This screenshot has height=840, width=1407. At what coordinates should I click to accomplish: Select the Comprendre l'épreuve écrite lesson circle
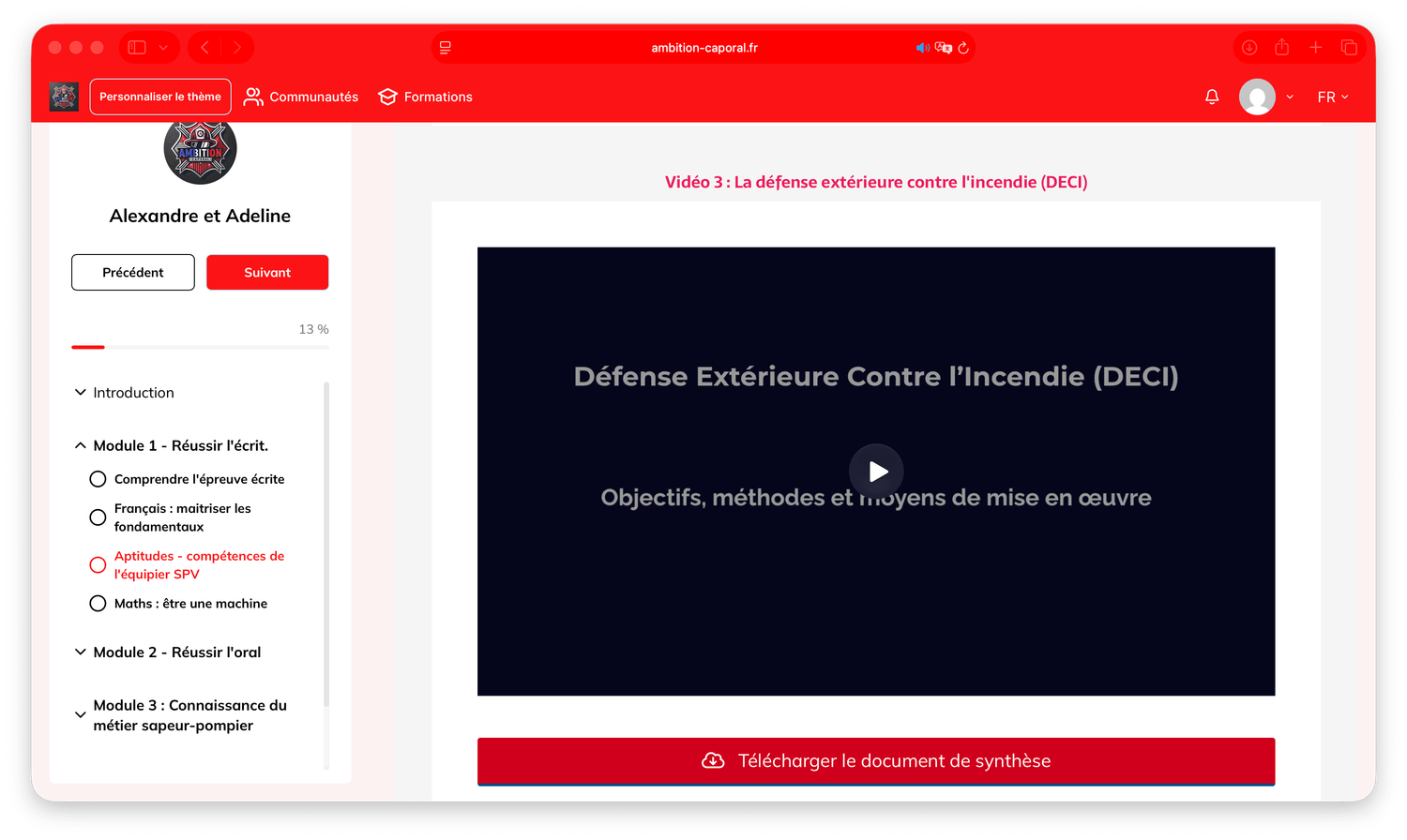(x=98, y=479)
